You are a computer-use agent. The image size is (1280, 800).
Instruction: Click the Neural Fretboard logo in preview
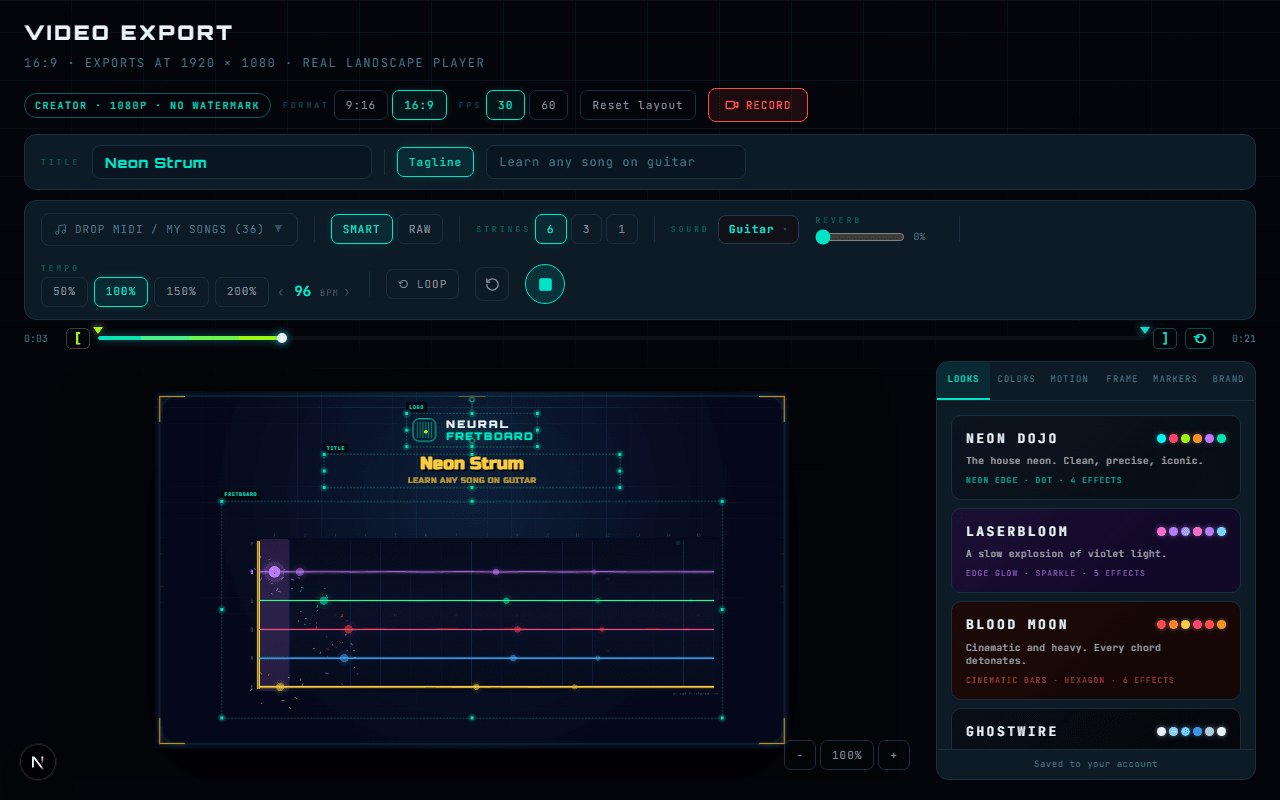(472, 430)
